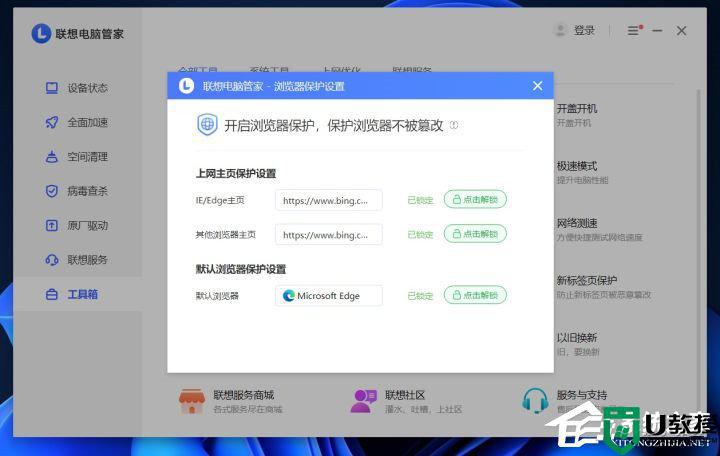Image resolution: width=720 pixels, height=456 pixels.
Task: Click the IE/Edge主页 URL field
Action: [x=329, y=200]
